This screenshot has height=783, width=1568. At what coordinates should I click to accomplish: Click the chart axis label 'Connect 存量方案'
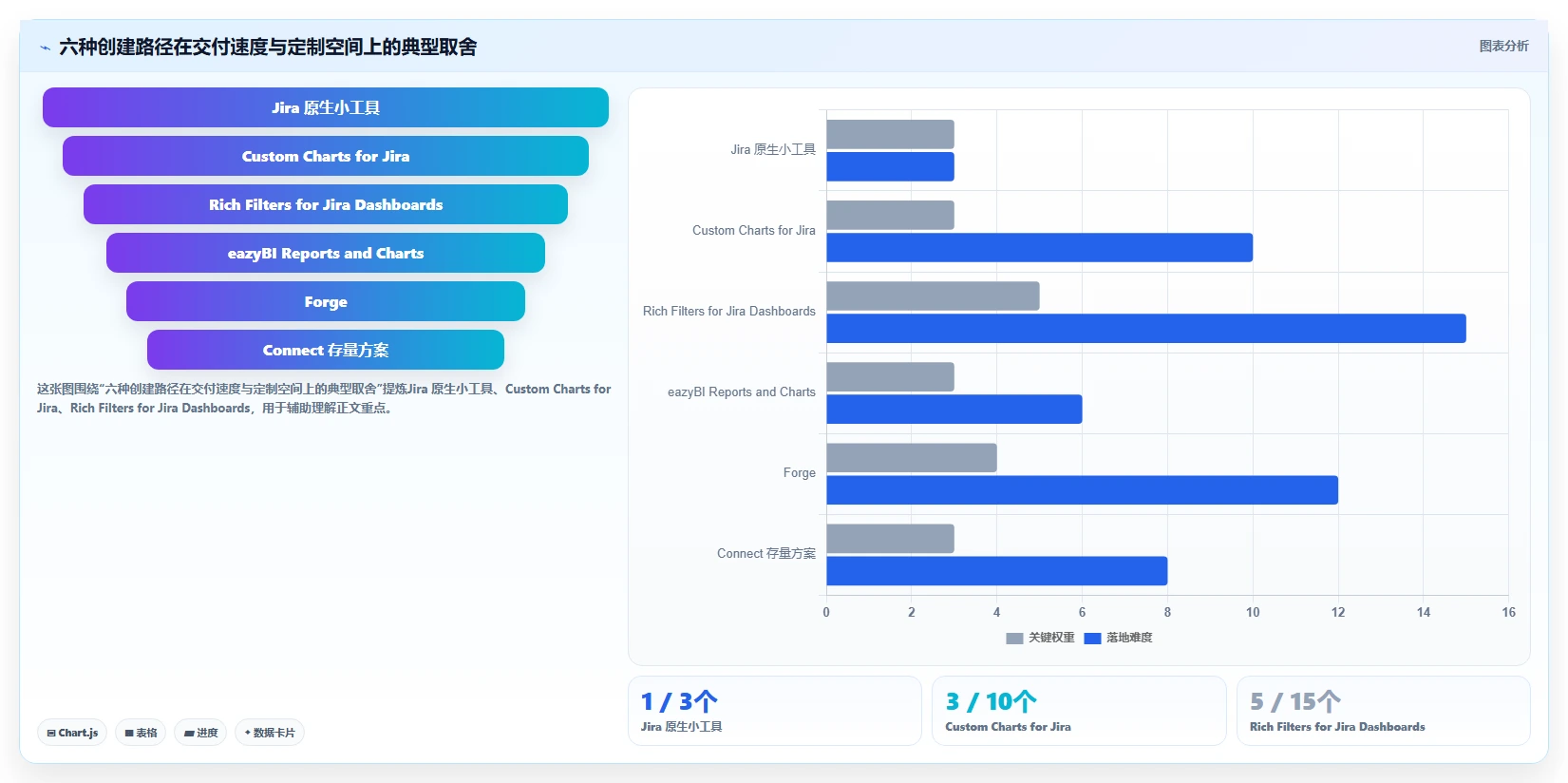pyautogui.click(x=766, y=553)
